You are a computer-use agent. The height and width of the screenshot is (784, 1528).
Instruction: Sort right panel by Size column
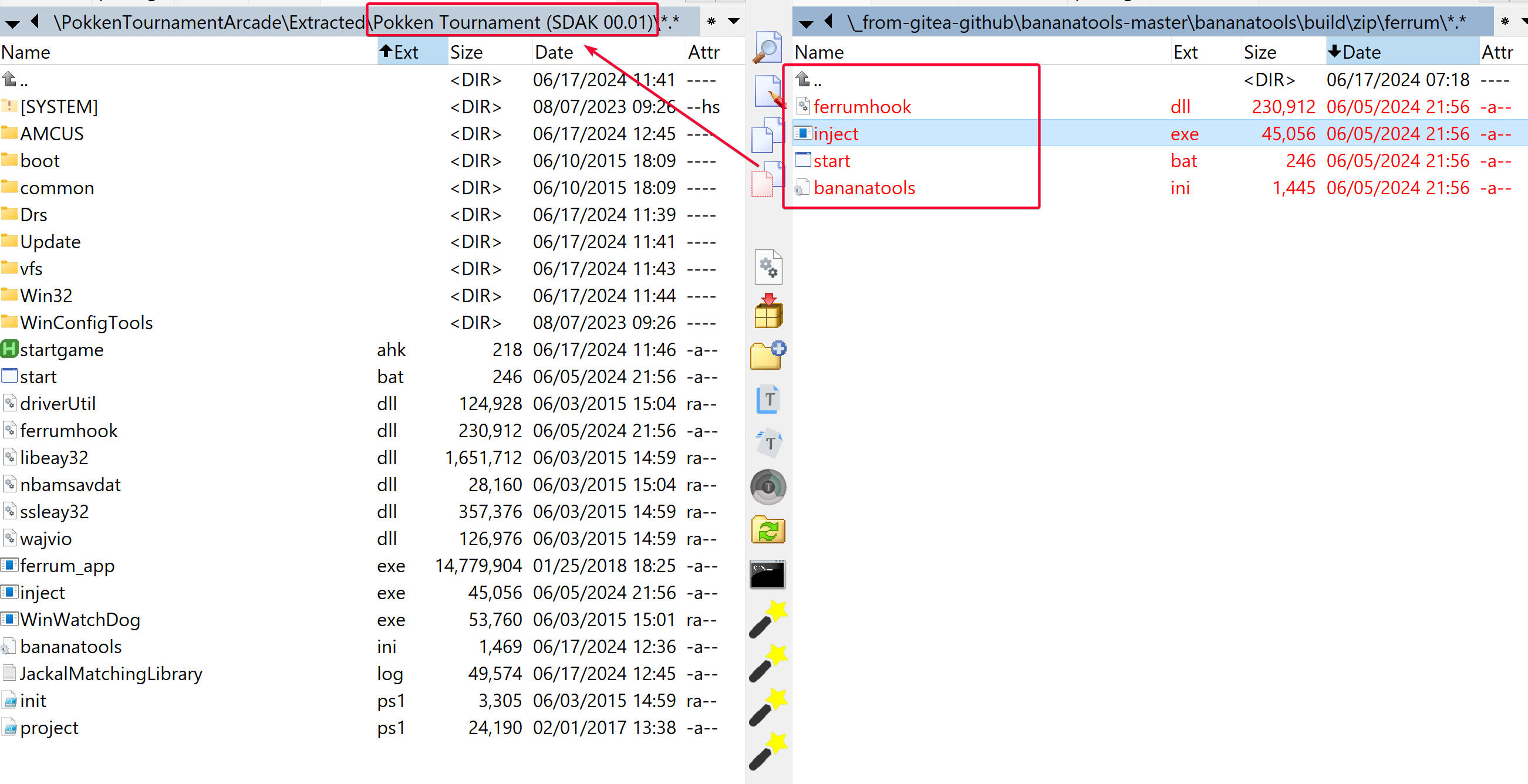(x=1283, y=52)
